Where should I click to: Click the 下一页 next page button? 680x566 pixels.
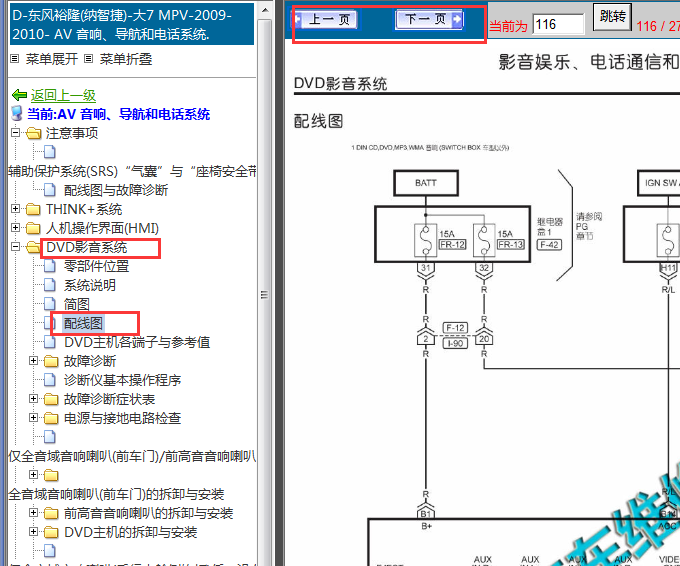point(429,20)
